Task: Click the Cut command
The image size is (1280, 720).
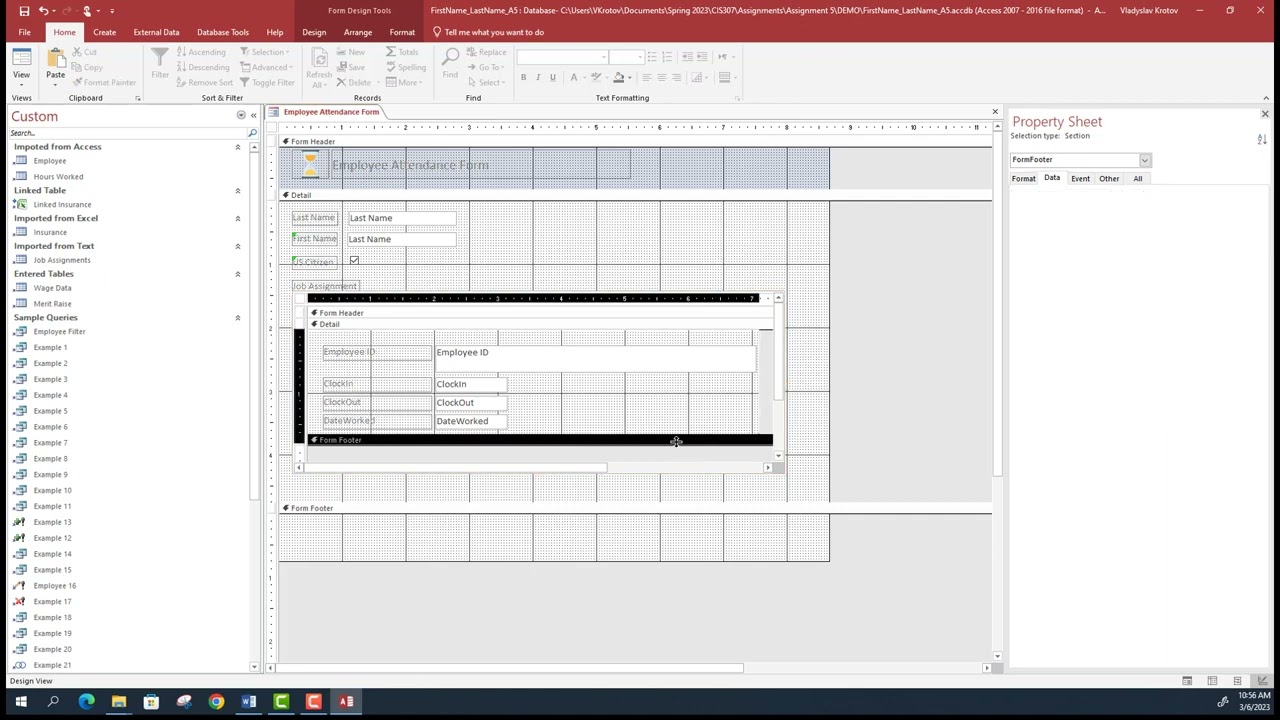Action: [84, 52]
